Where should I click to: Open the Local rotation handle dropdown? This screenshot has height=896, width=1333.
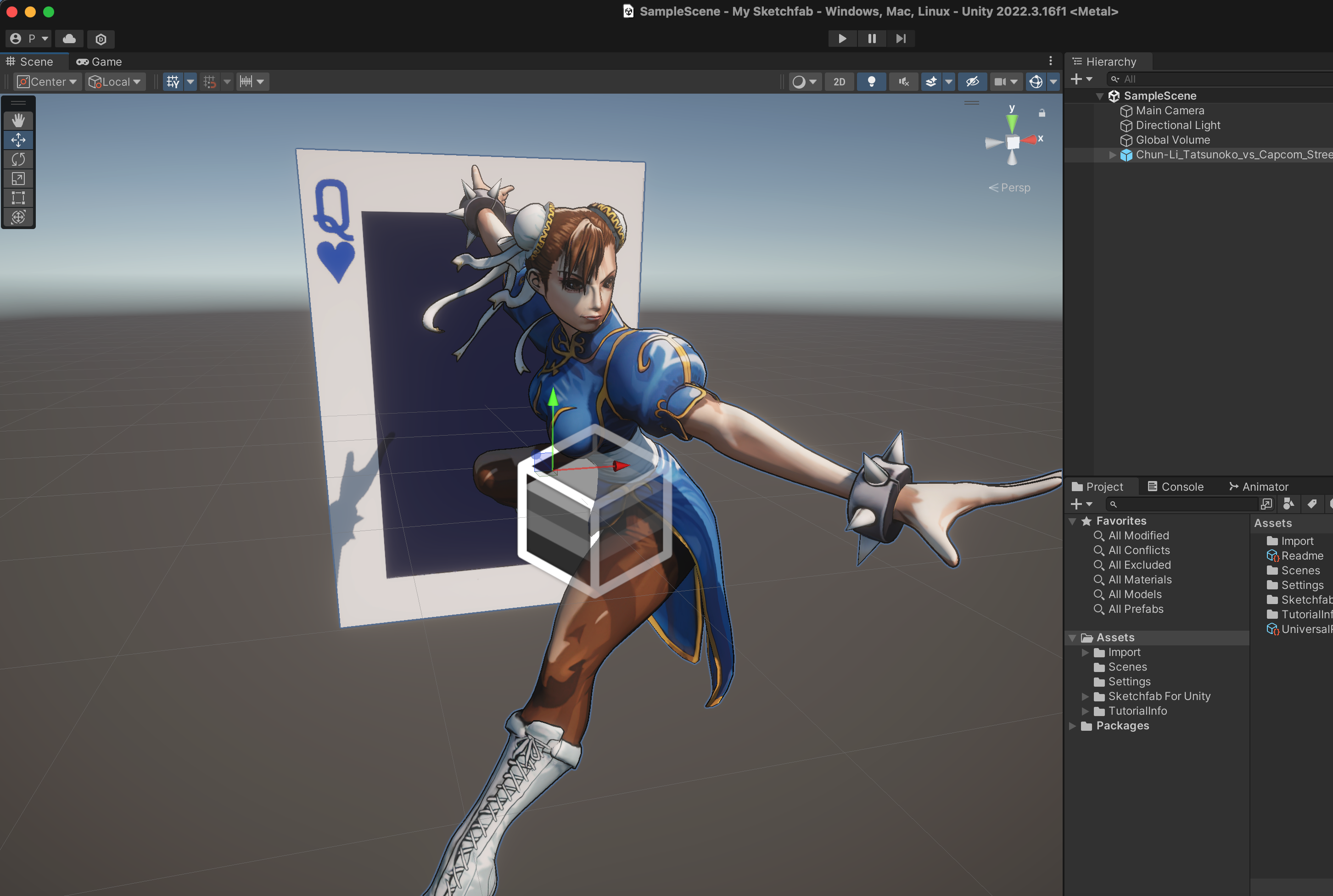tap(115, 82)
